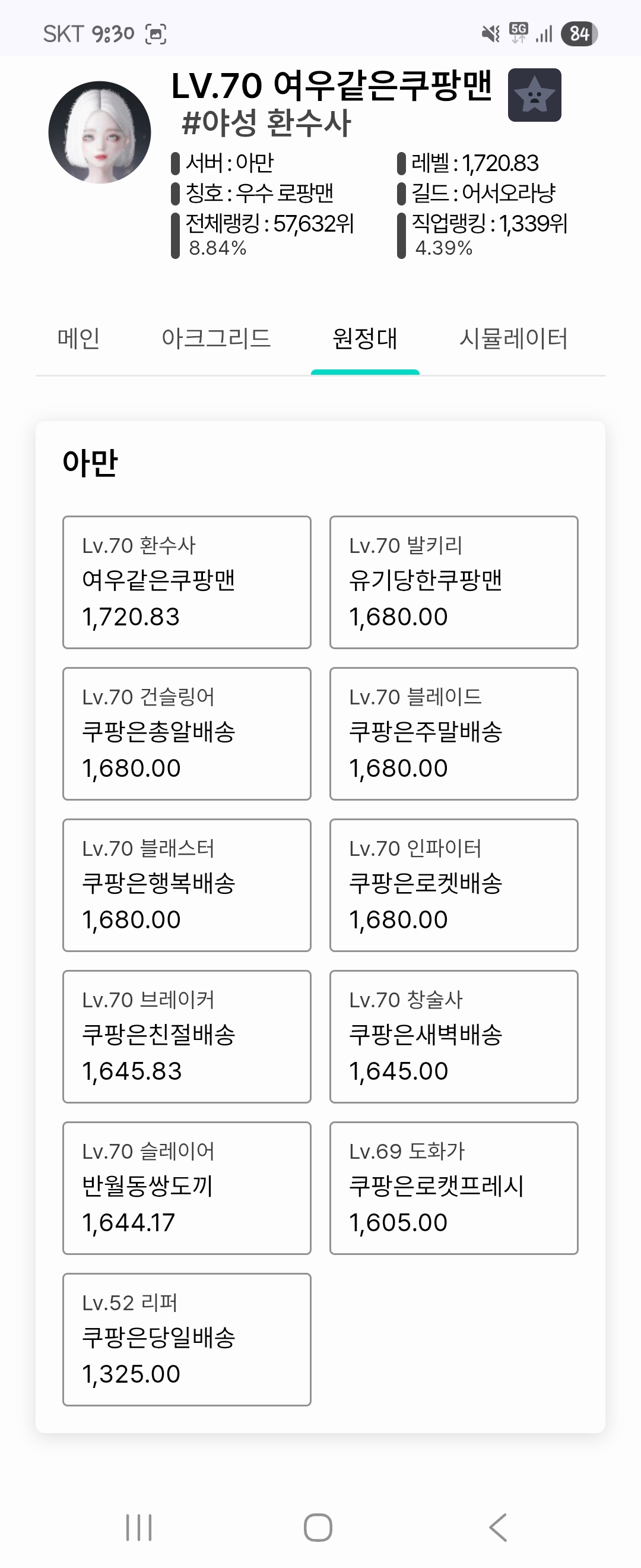641x1568 pixels.
Task: Open the recent apps button
Action: (x=139, y=1527)
